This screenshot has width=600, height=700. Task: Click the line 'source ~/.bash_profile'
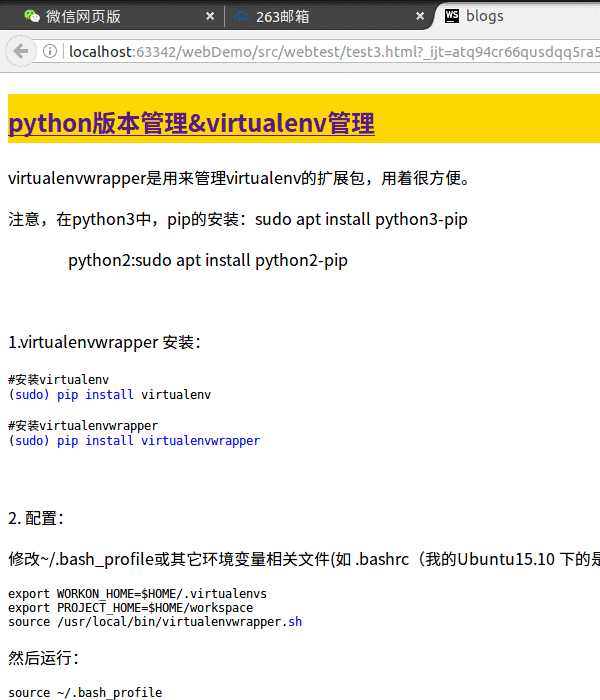point(85,692)
